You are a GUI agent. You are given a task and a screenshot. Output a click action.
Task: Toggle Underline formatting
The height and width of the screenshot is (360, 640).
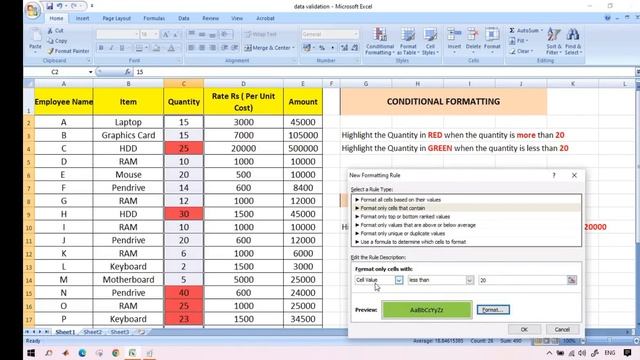(122, 48)
